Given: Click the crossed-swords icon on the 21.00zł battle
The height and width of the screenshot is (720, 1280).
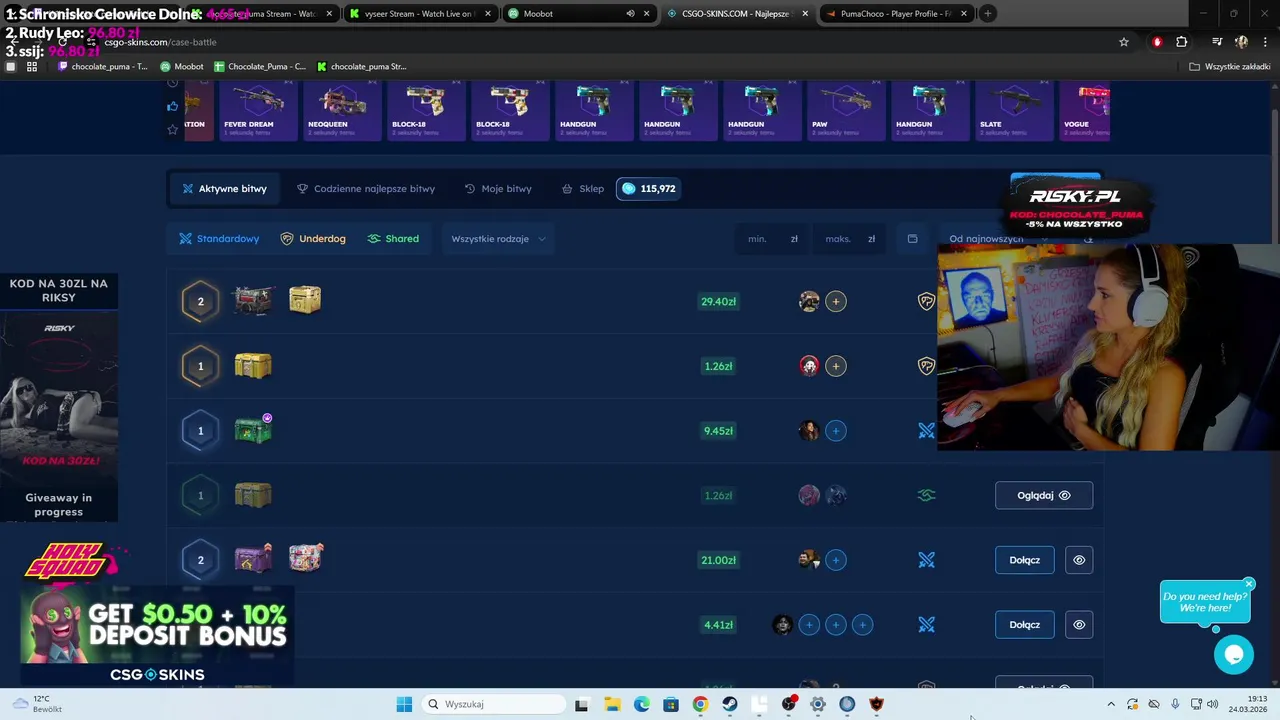Looking at the screenshot, I should click(x=926, y=560).
